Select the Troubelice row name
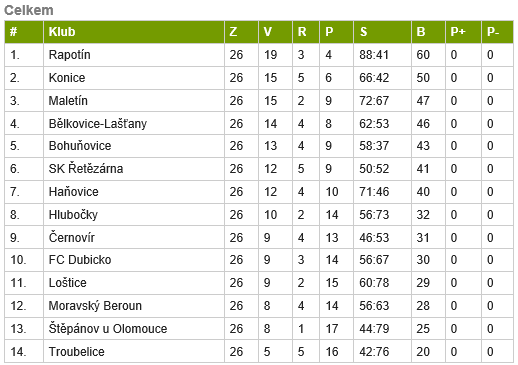 tap(76, 352)
